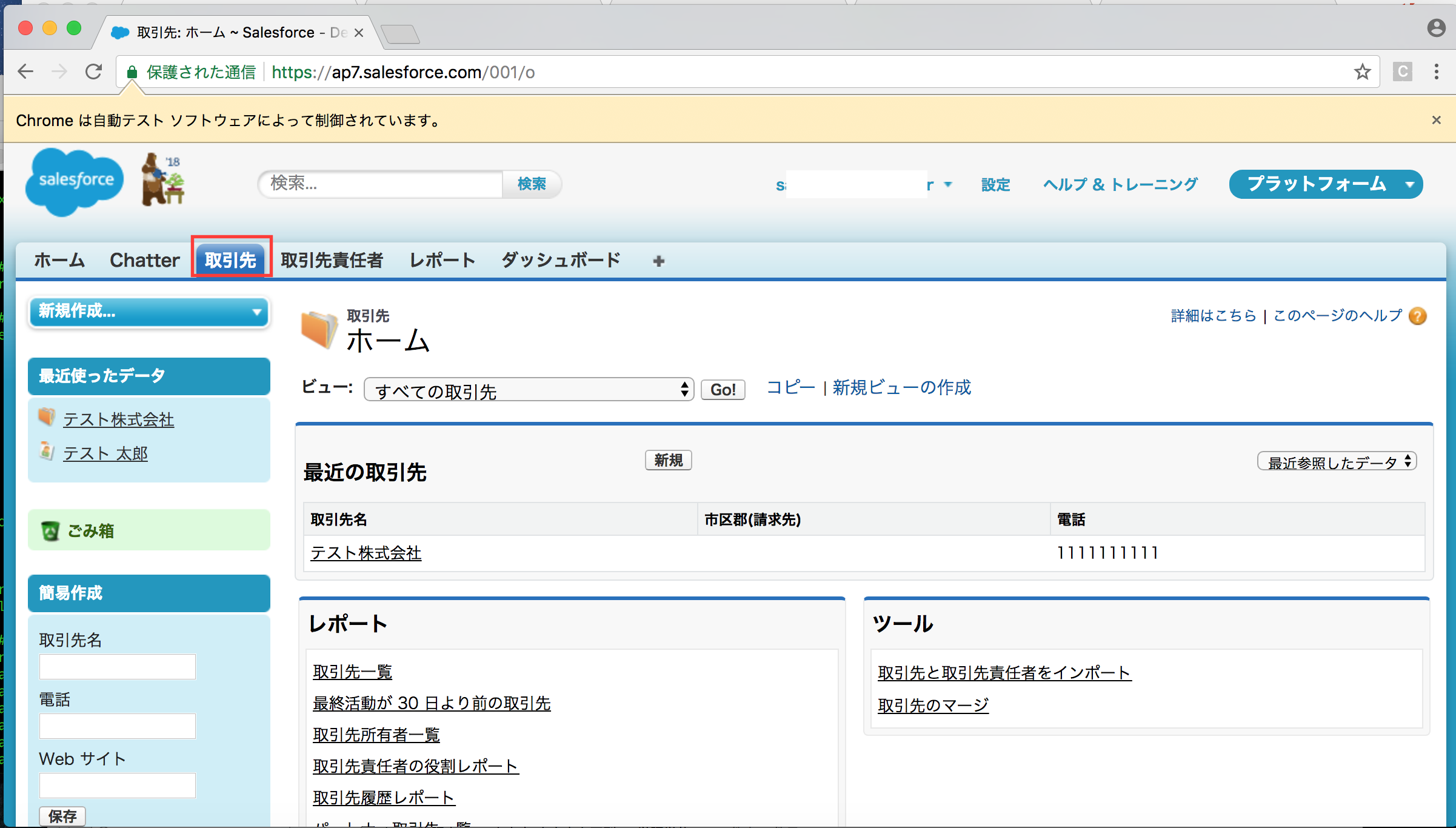Screen dimensions: 1456x828
Task: Open the 取引先責任者 tab
Action: click(x=332, y=260)
